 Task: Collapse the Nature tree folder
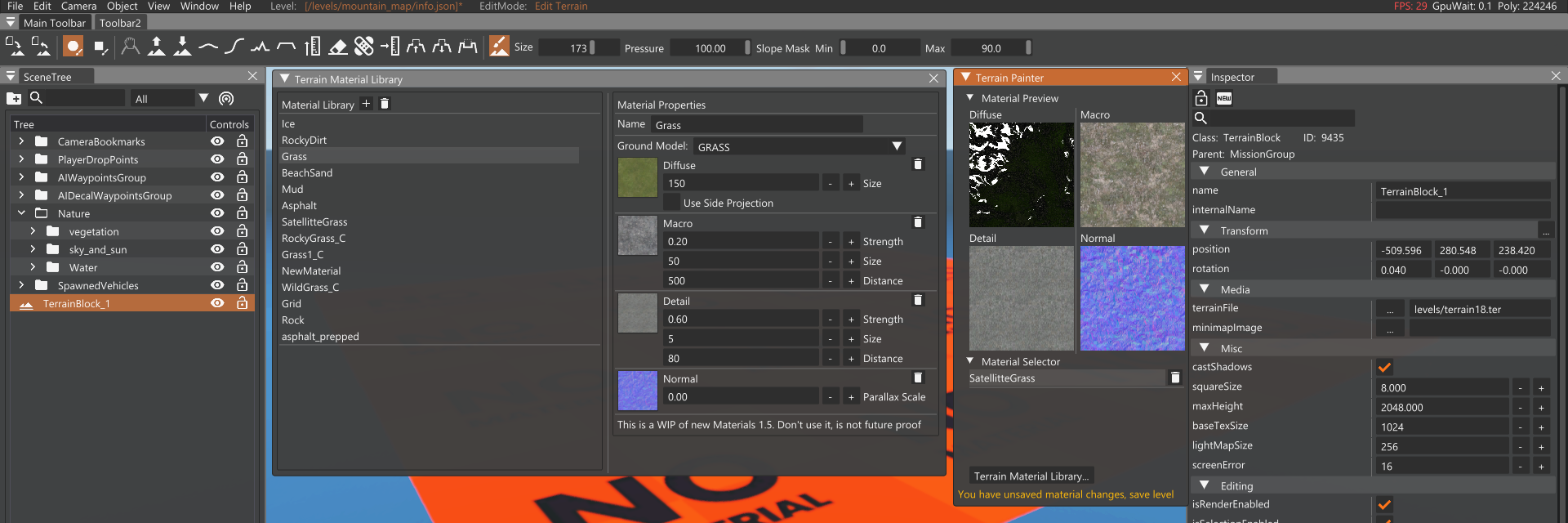pyautogui.click(x=21, y=213)
